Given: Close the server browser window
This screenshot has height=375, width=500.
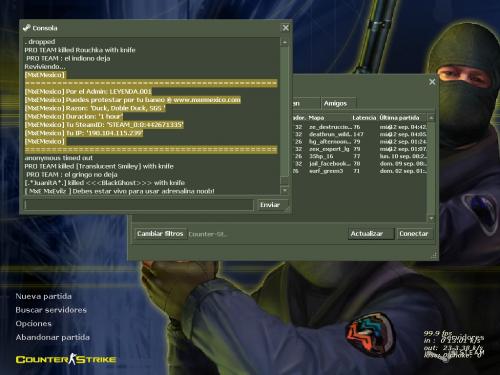Looking at the screenshot, I should pyautogui.click(x=432, y=82).
